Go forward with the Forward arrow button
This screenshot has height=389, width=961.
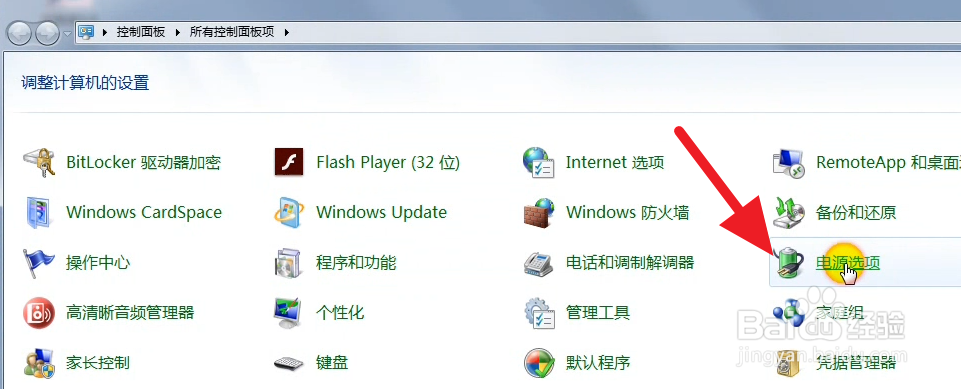(x=47, y=32)
